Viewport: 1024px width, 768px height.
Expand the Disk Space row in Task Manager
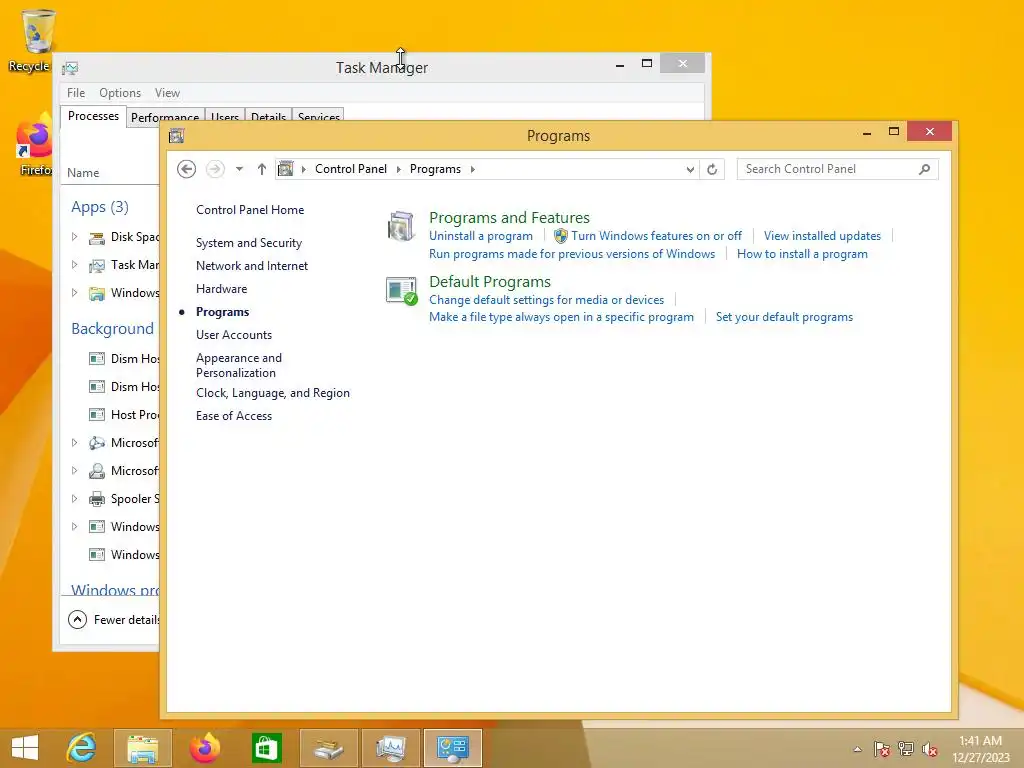point(74,237)
